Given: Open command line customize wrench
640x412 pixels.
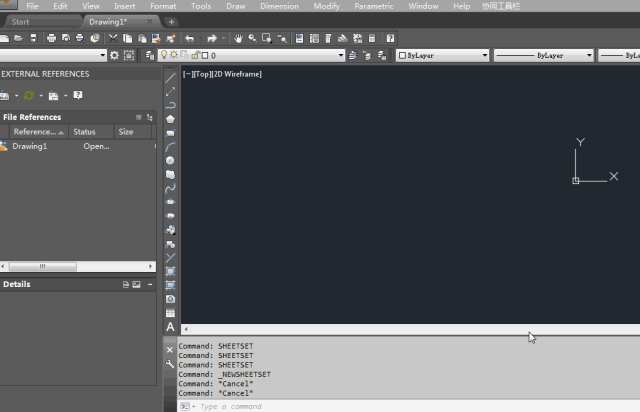Looking at the screenshot, I should (x=170, y=364).
